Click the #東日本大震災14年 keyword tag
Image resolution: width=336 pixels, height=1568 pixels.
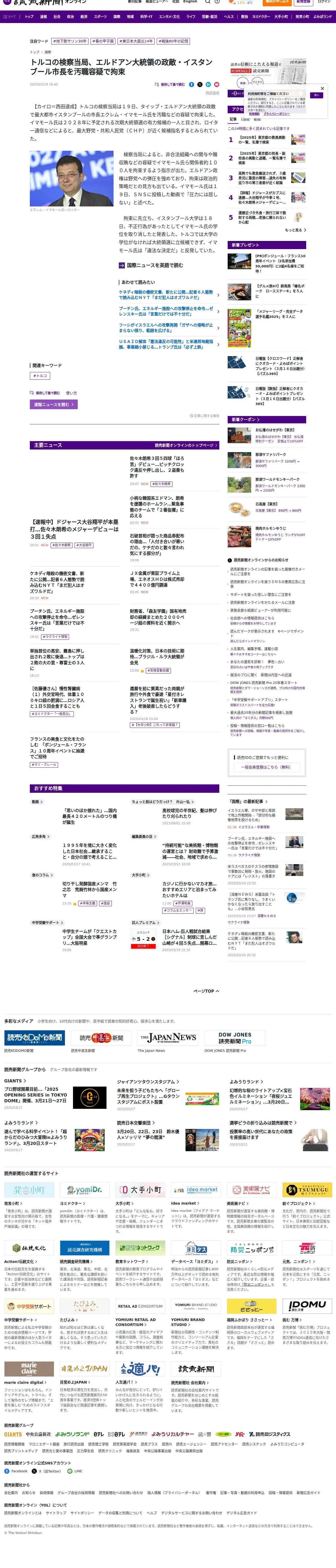point(136,41)
